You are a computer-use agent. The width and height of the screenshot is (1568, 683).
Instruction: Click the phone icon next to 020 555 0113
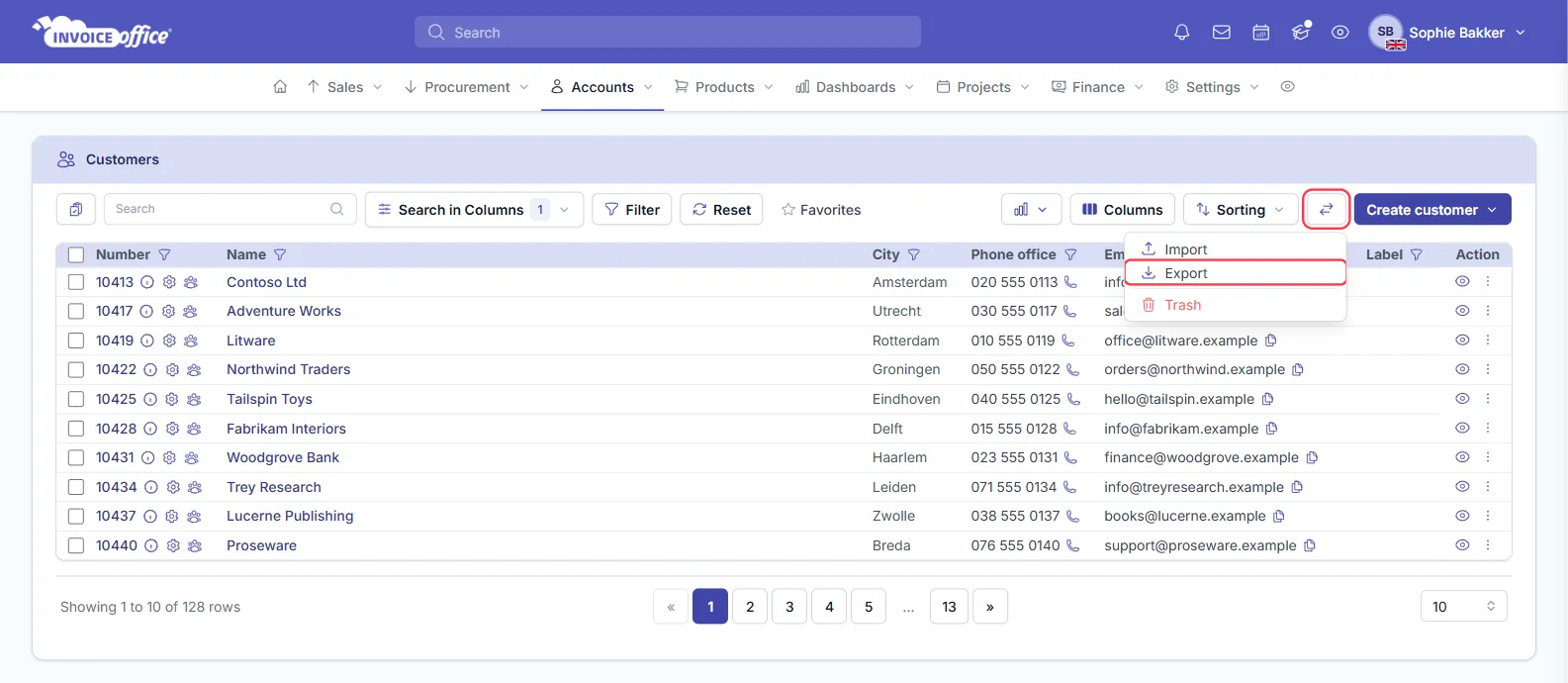click(x=1070, y=282)
